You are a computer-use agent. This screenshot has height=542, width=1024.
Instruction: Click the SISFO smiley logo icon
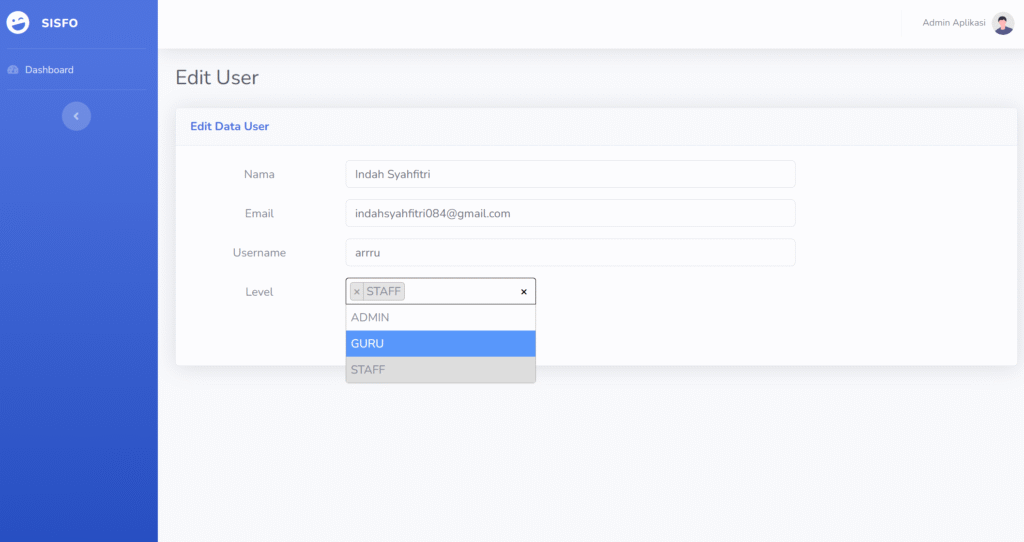(18, 23)
